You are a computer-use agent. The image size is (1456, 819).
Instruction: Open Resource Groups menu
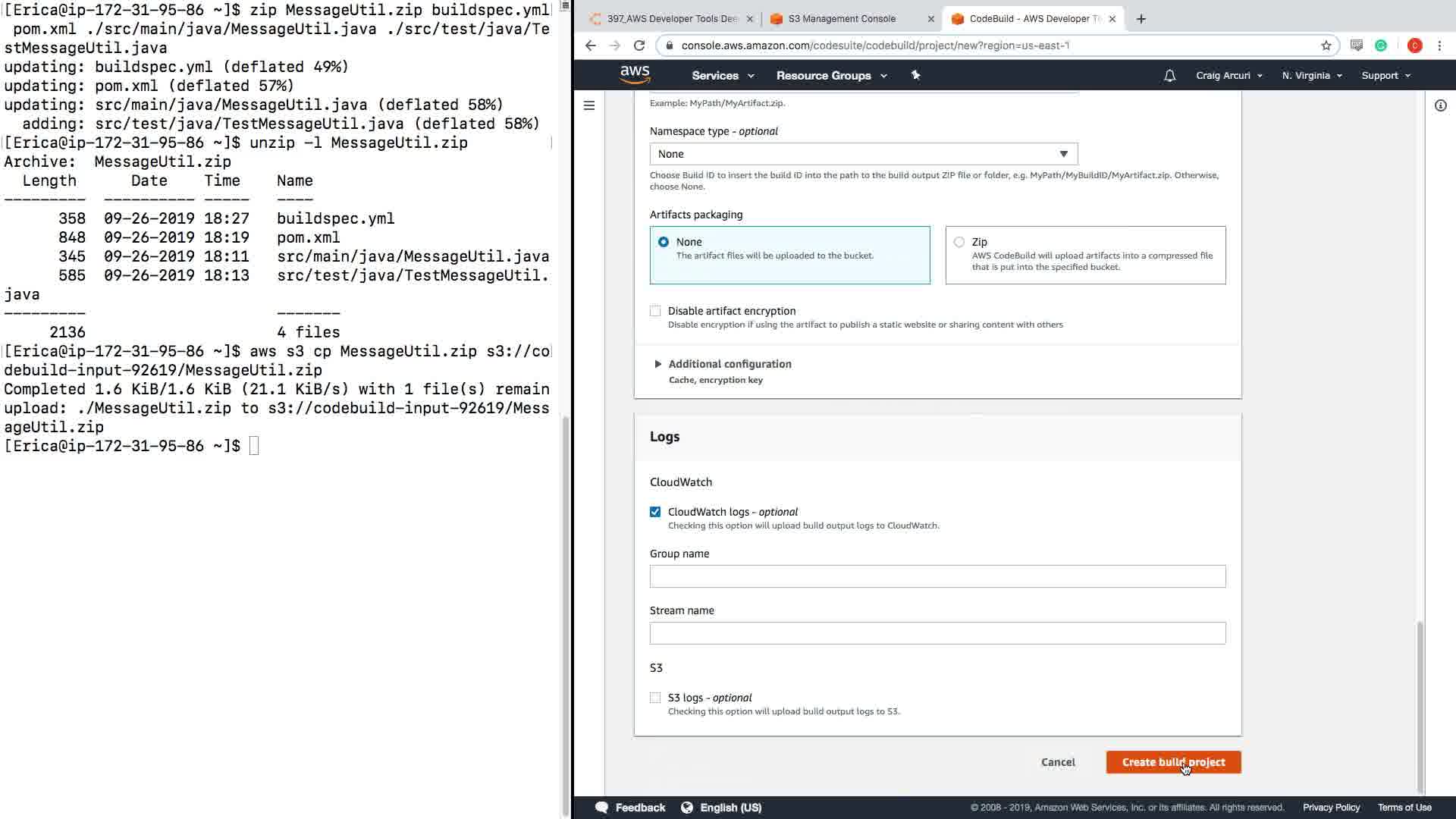(830, 76)
